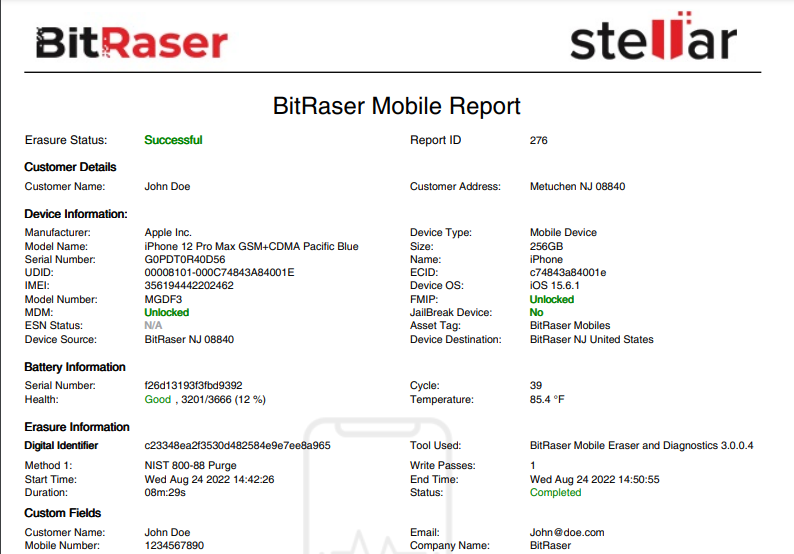Screen dimensions: 794x554
Task: Select temperature value 85.4 °F
Action: (547, 400)
